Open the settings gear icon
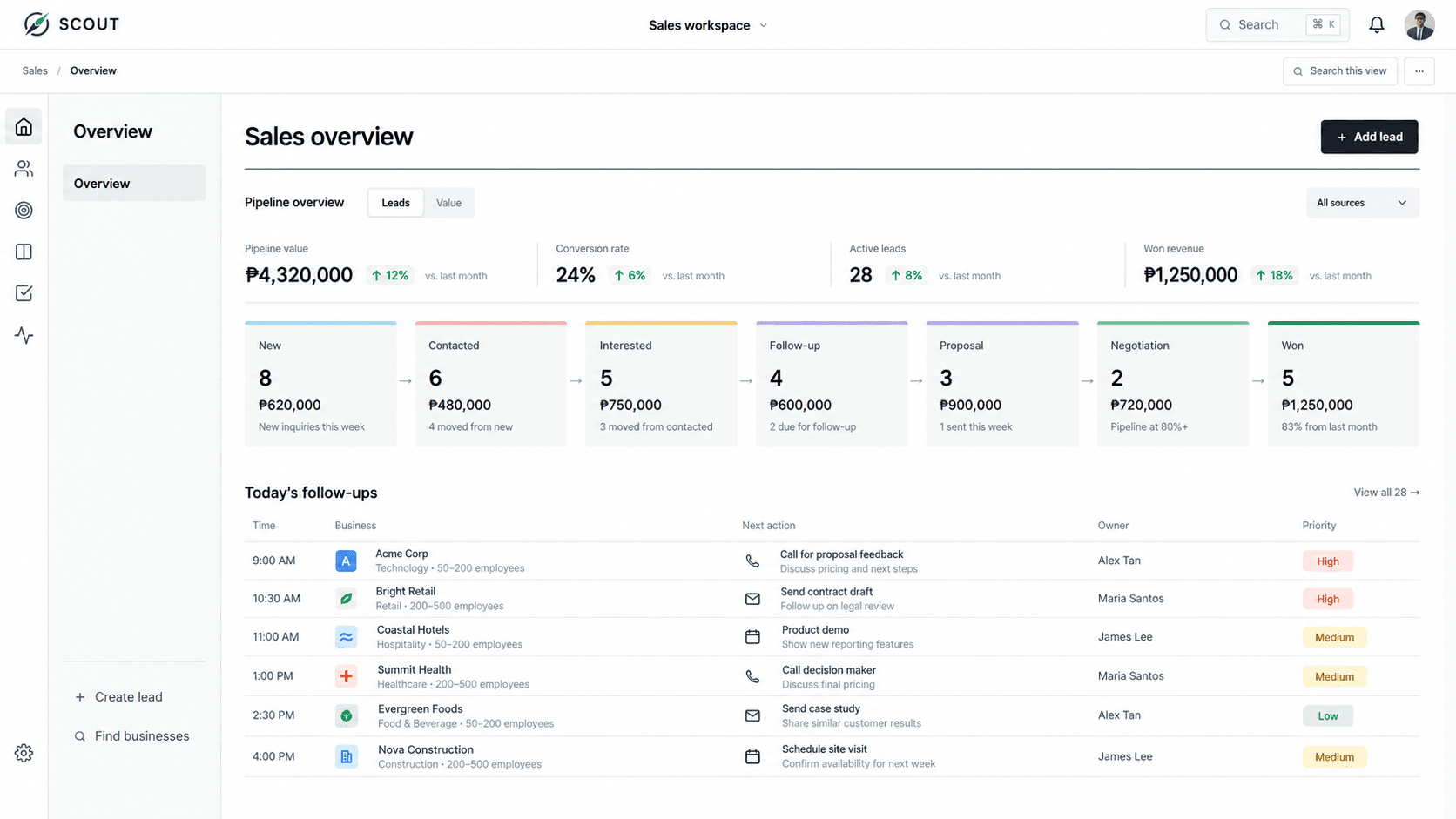1456x819 pixels. [x=24, y=753]
